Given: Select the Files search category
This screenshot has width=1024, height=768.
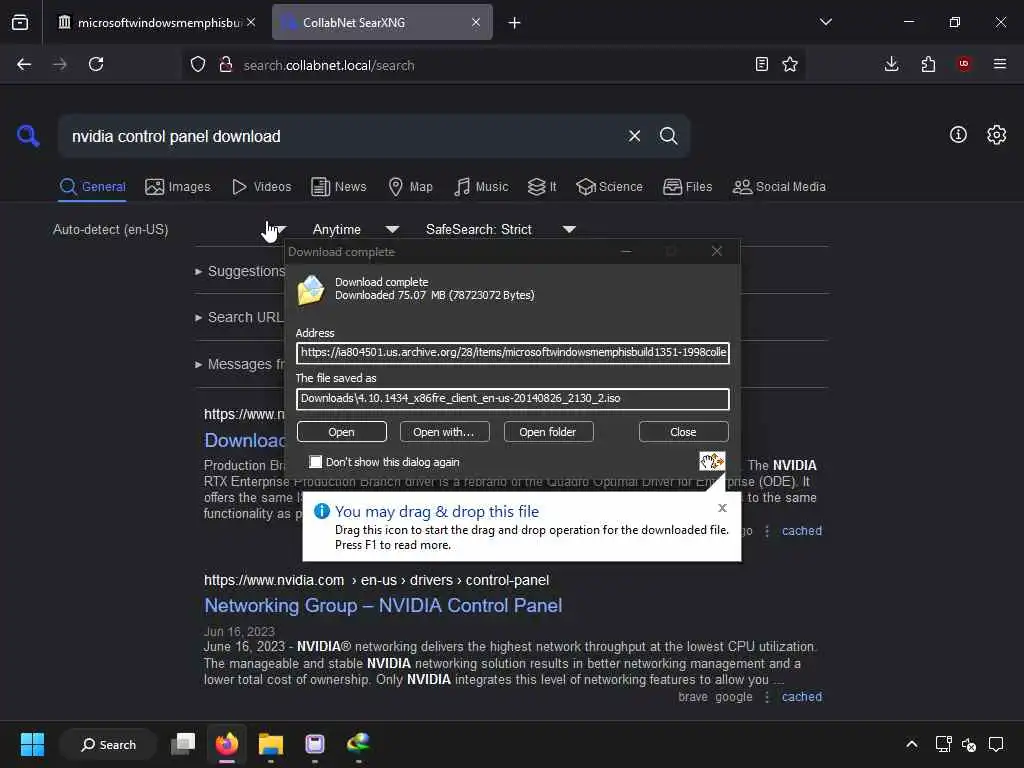Looking at the screenshot, I should point(688,187).
